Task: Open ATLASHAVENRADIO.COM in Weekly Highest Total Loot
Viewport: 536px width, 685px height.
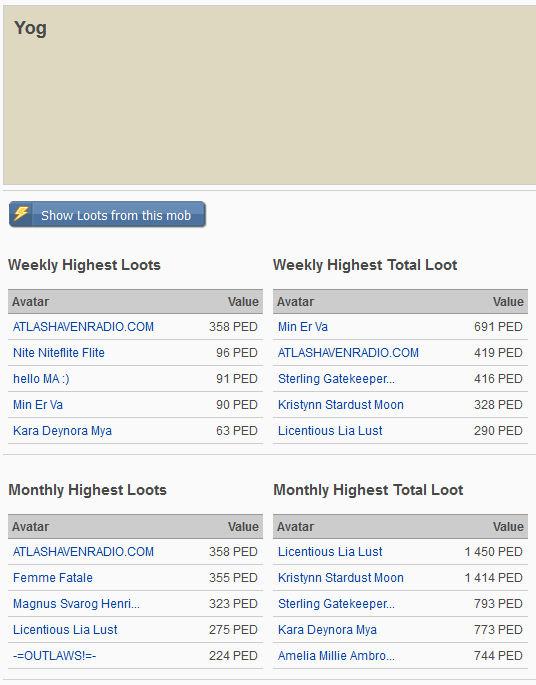Action: [x=349, y=353]
